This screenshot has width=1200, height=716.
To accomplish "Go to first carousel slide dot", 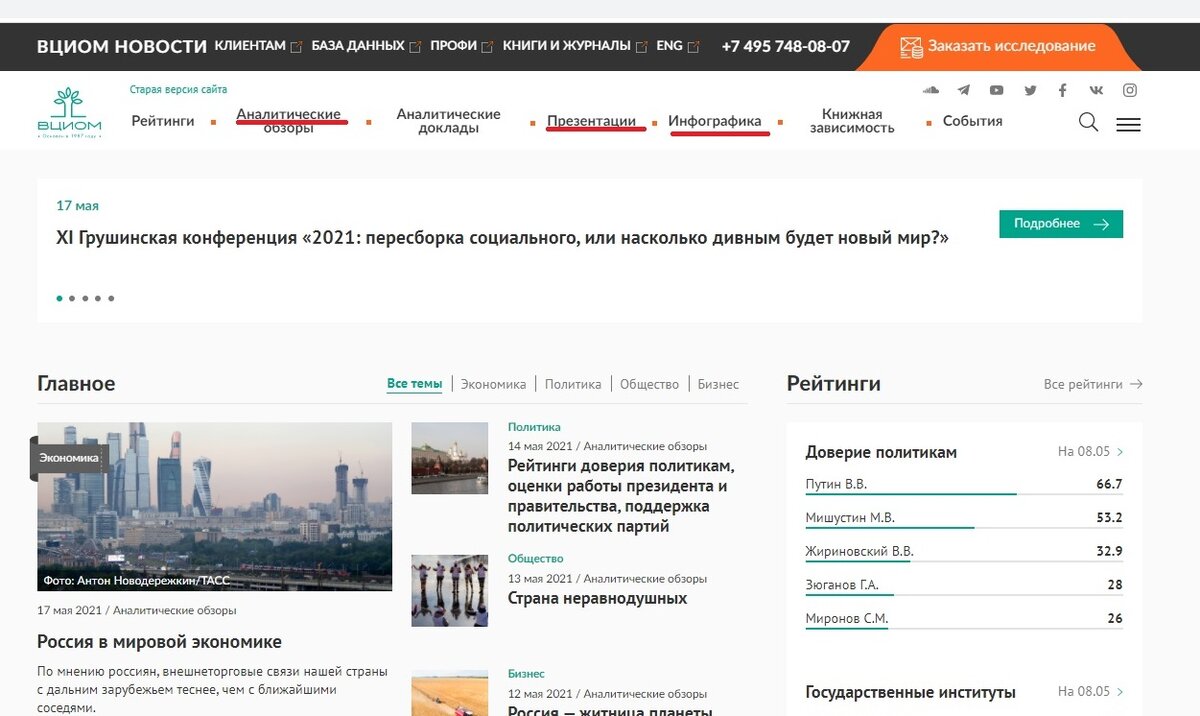I will [60, 298].
